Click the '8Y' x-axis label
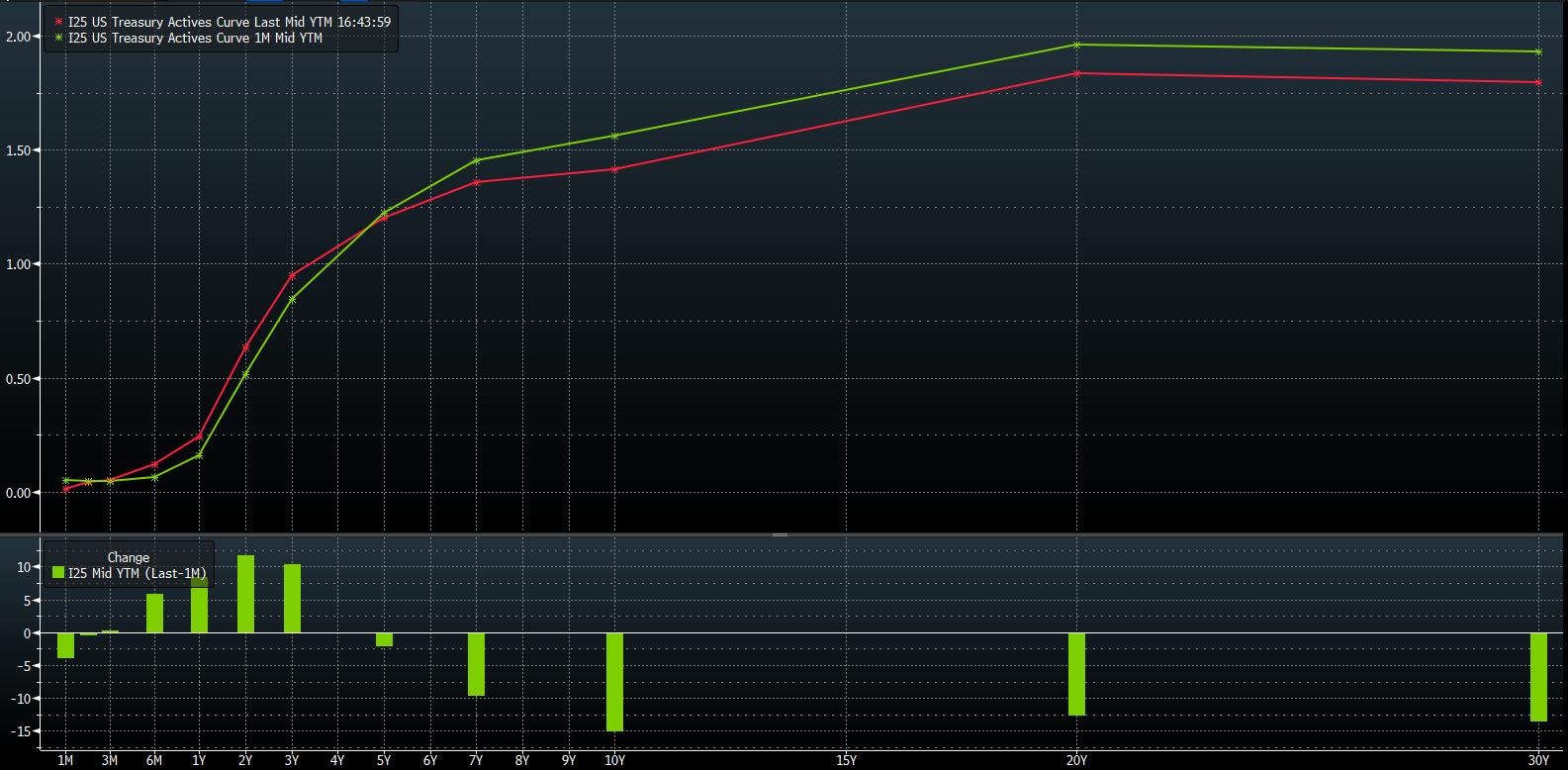Viewport: 1568px width, 770px height. coord(522,760)
